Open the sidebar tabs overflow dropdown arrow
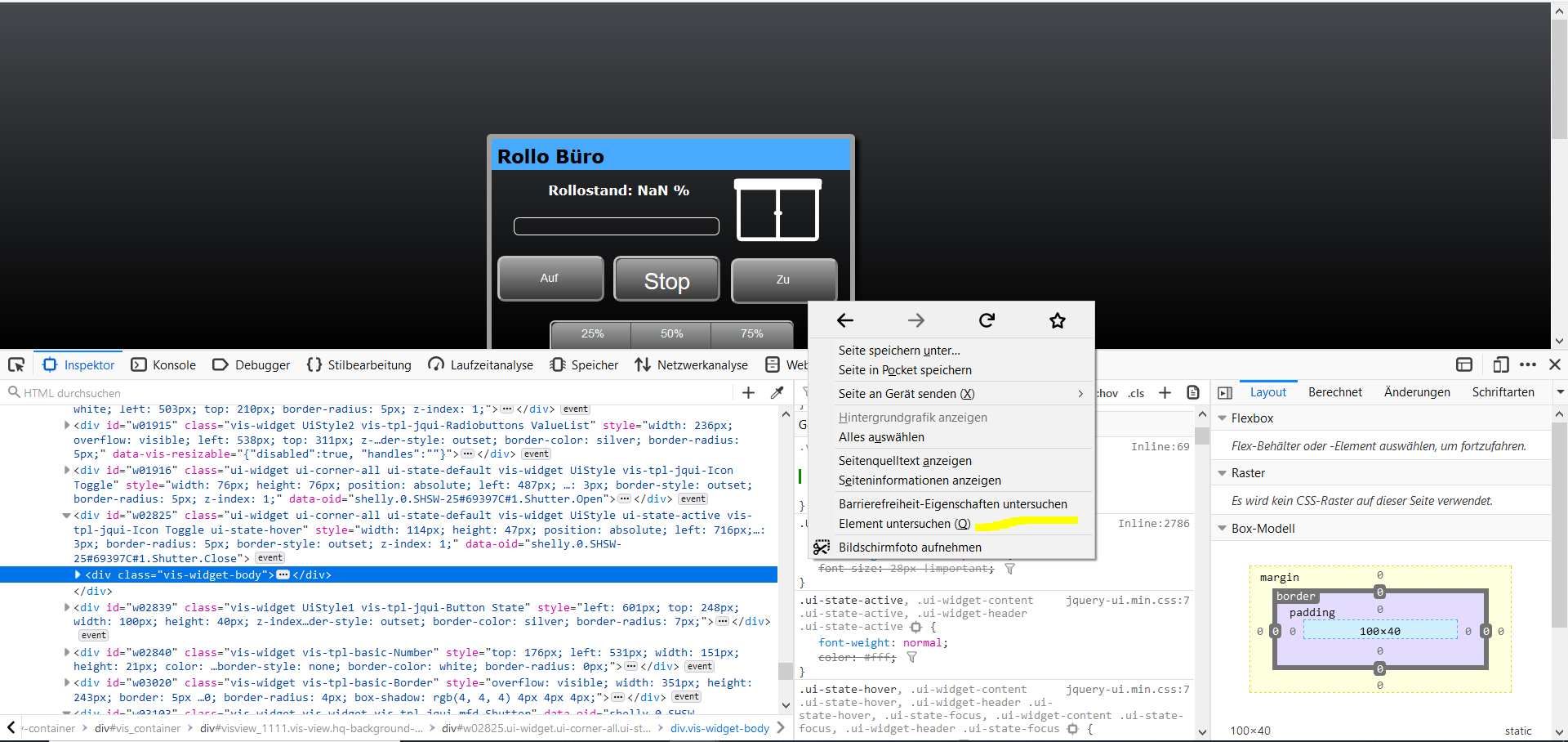The image size is (1568, 742). tap(1559, 392)
